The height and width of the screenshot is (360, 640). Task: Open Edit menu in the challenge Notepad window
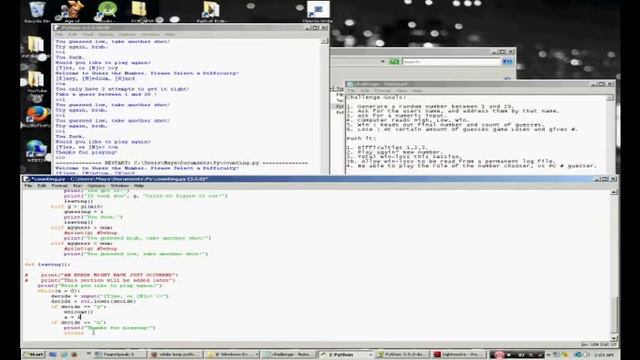pyautogui.click(x=364, y=91)
